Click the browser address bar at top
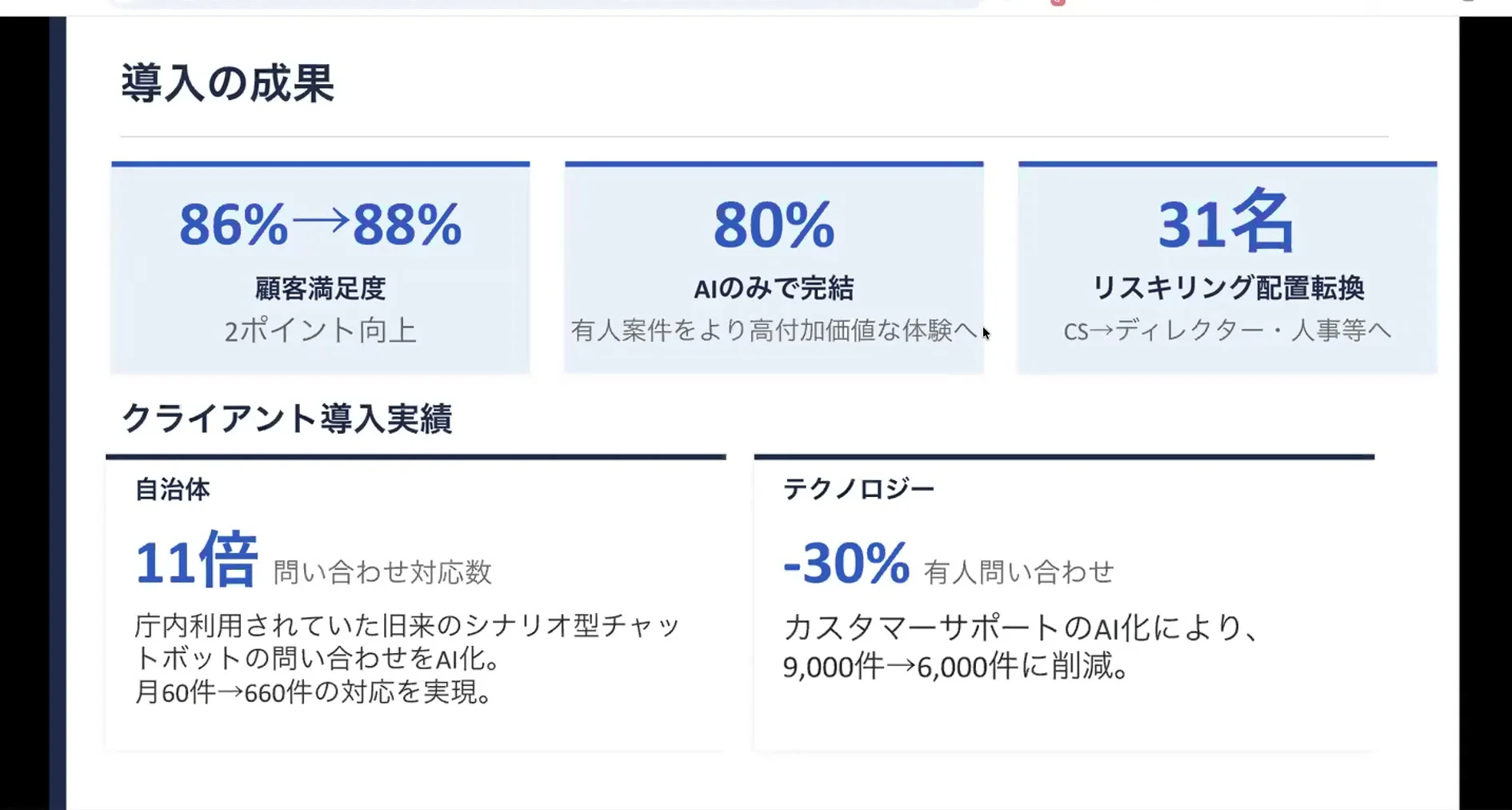1512x810 pixels. (544, 3)
